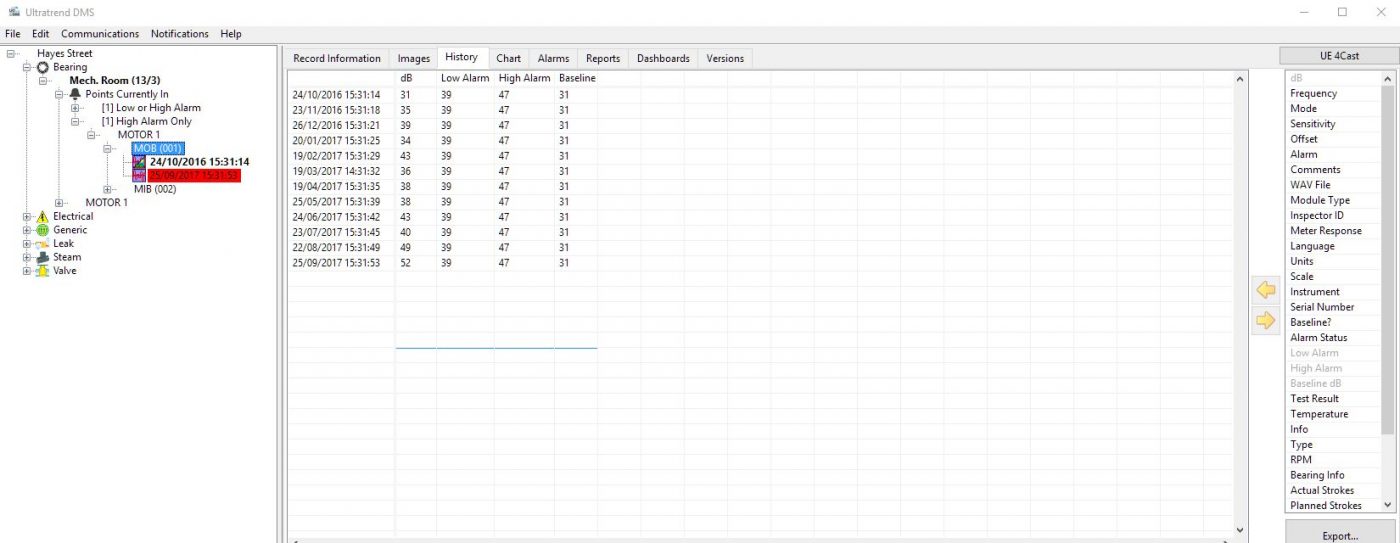Click the Leak application icon
1400x543 pixels.
pos(43,244)
